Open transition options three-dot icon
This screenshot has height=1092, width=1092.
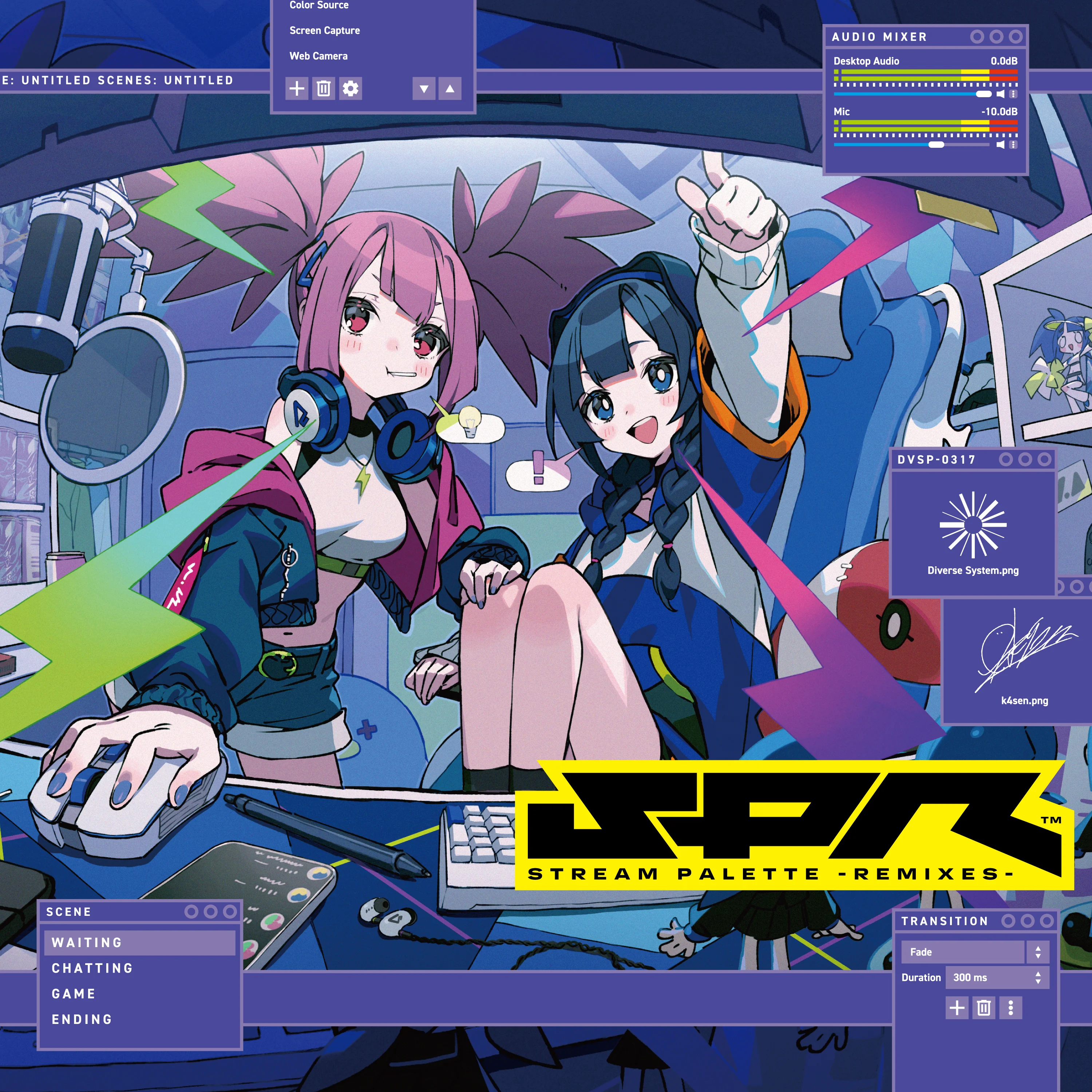pos(1010,1008)
